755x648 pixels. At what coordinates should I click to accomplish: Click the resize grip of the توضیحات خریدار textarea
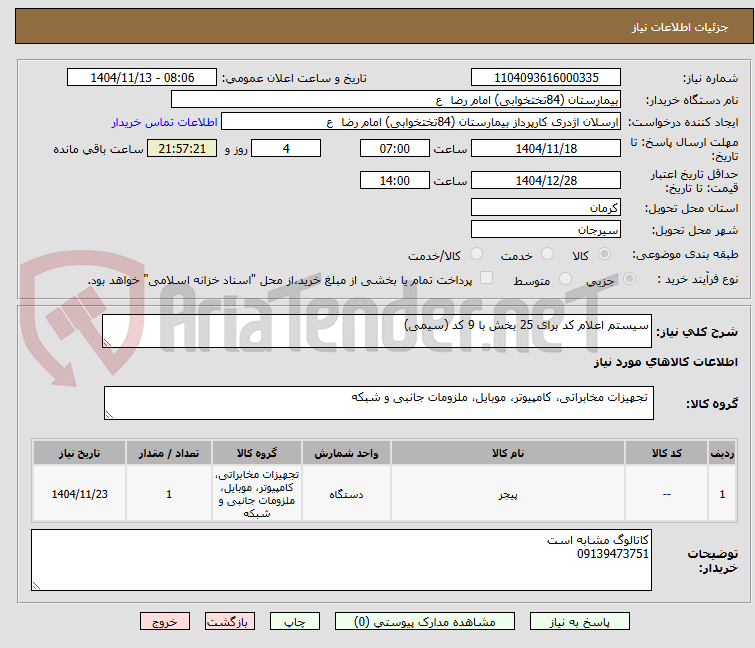pyautogui.click(x=37, y=585)
